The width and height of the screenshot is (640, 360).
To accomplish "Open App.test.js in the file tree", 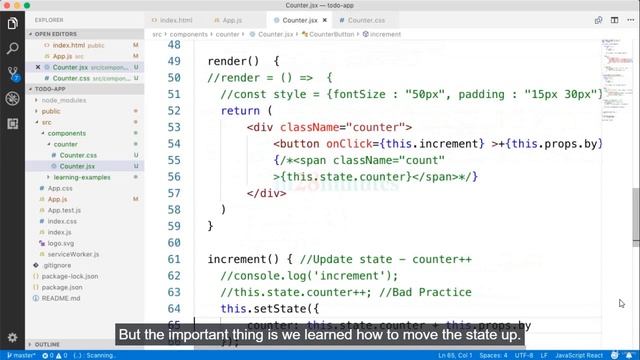I will click(x=64, y=210).
